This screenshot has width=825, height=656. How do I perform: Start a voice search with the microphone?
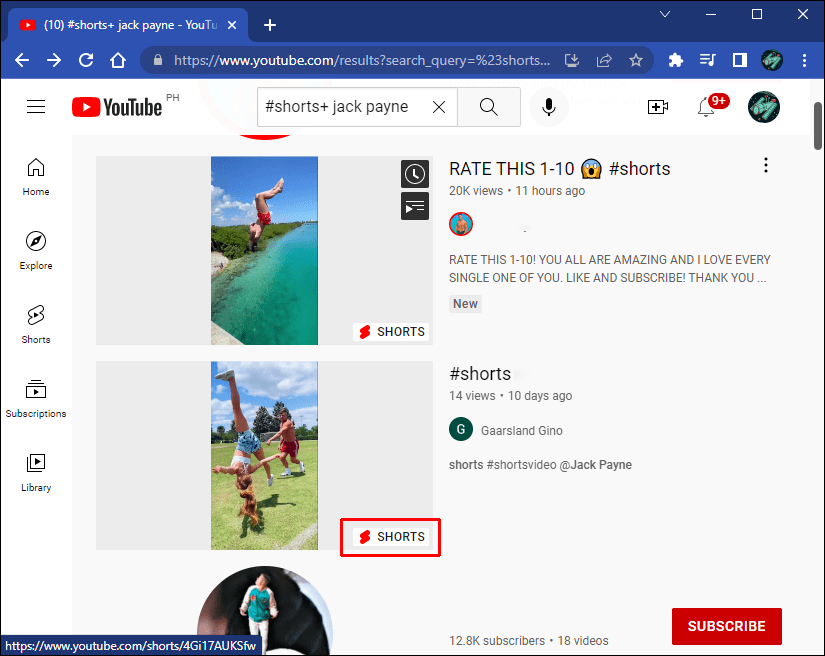point(548,107)
